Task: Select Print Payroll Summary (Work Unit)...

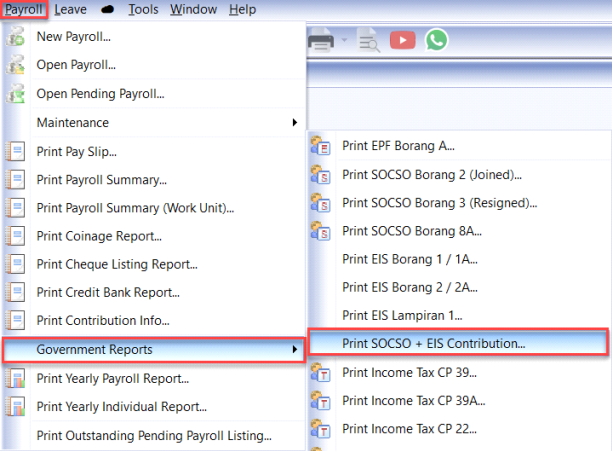Action: point(135,208)
